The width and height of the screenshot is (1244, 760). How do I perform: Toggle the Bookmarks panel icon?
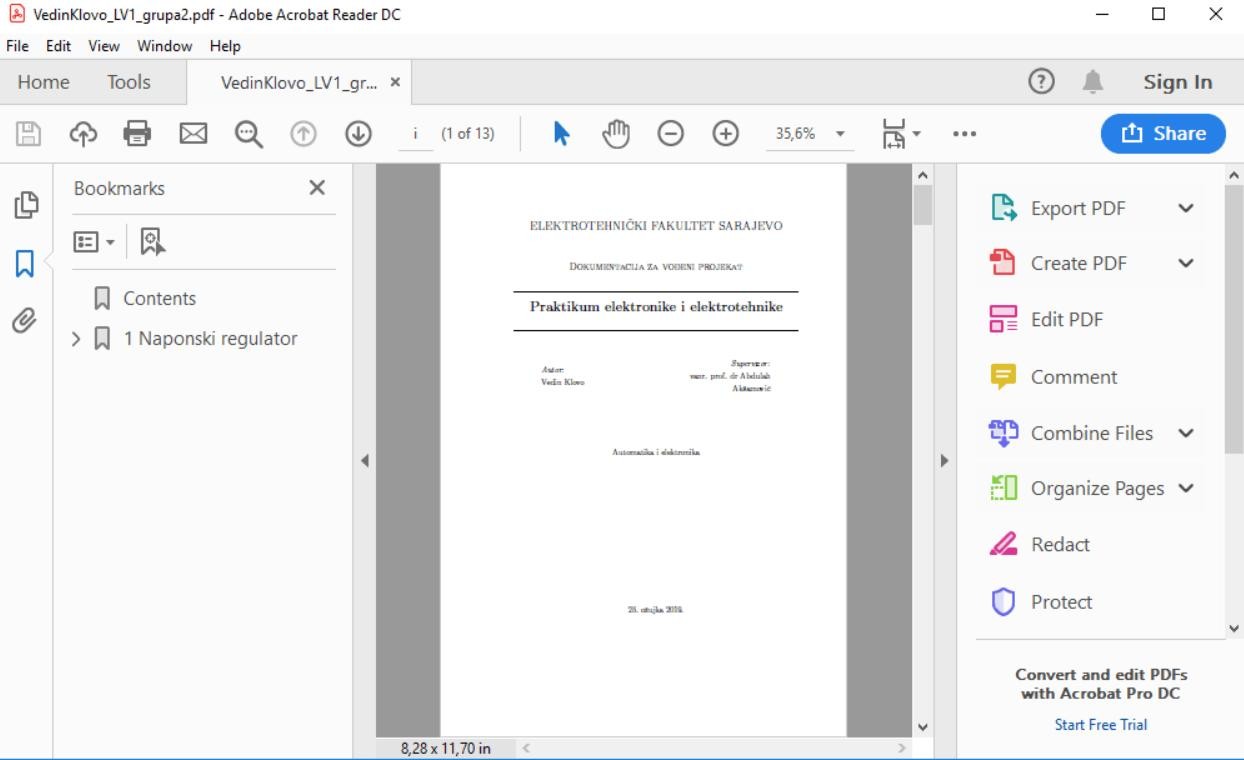click(25, 263)
